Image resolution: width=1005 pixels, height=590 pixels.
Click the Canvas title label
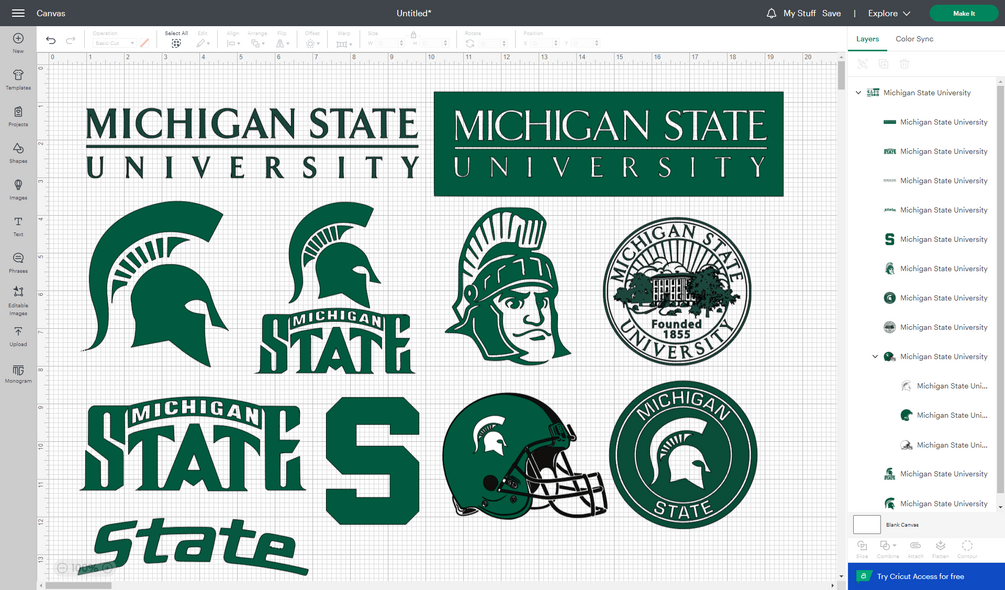click(51, 13)
